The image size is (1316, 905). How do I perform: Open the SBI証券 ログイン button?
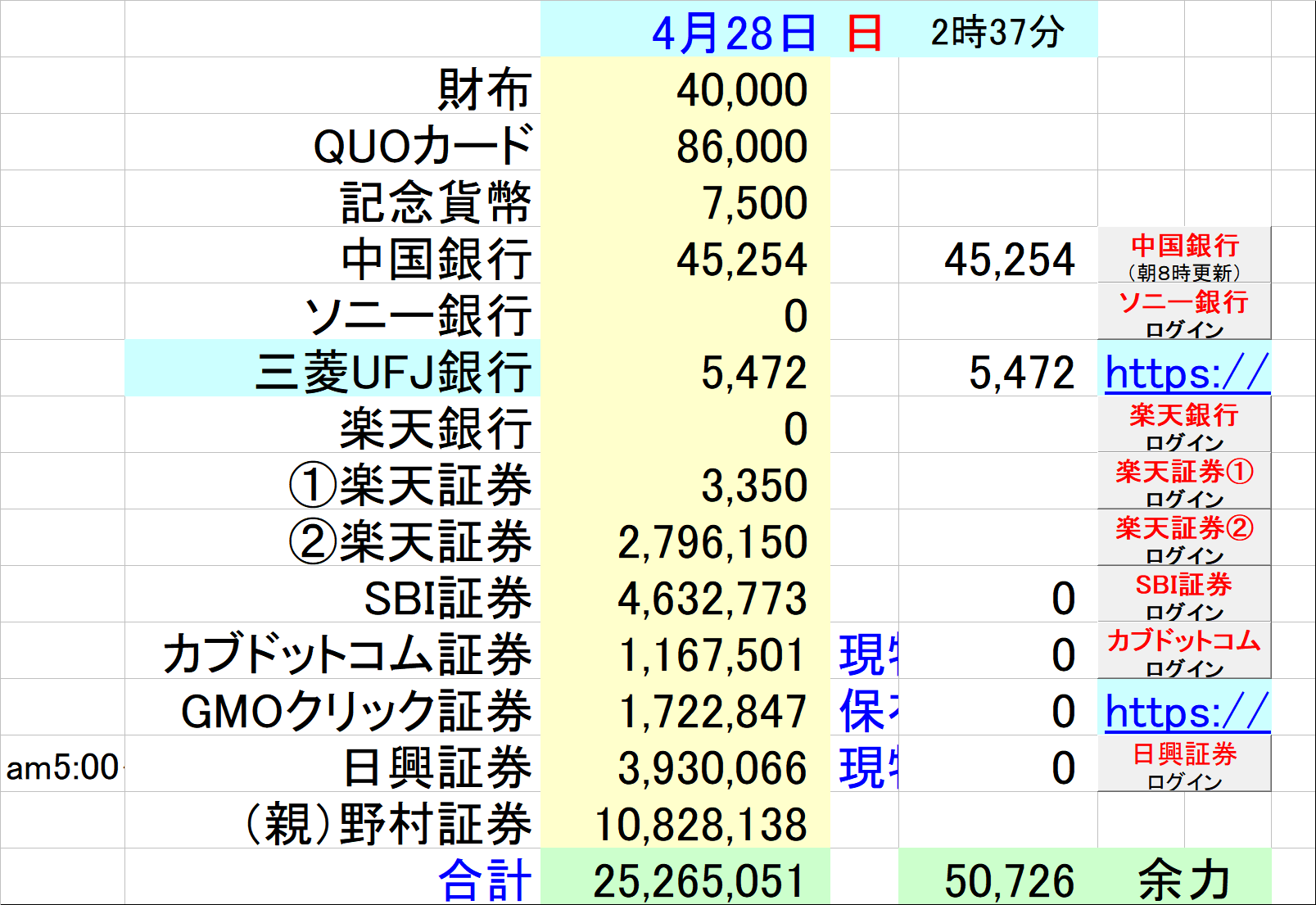(1184, 595)
